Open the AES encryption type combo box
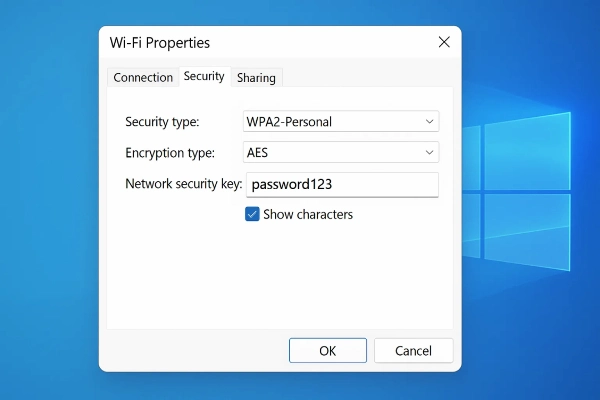 341,152
